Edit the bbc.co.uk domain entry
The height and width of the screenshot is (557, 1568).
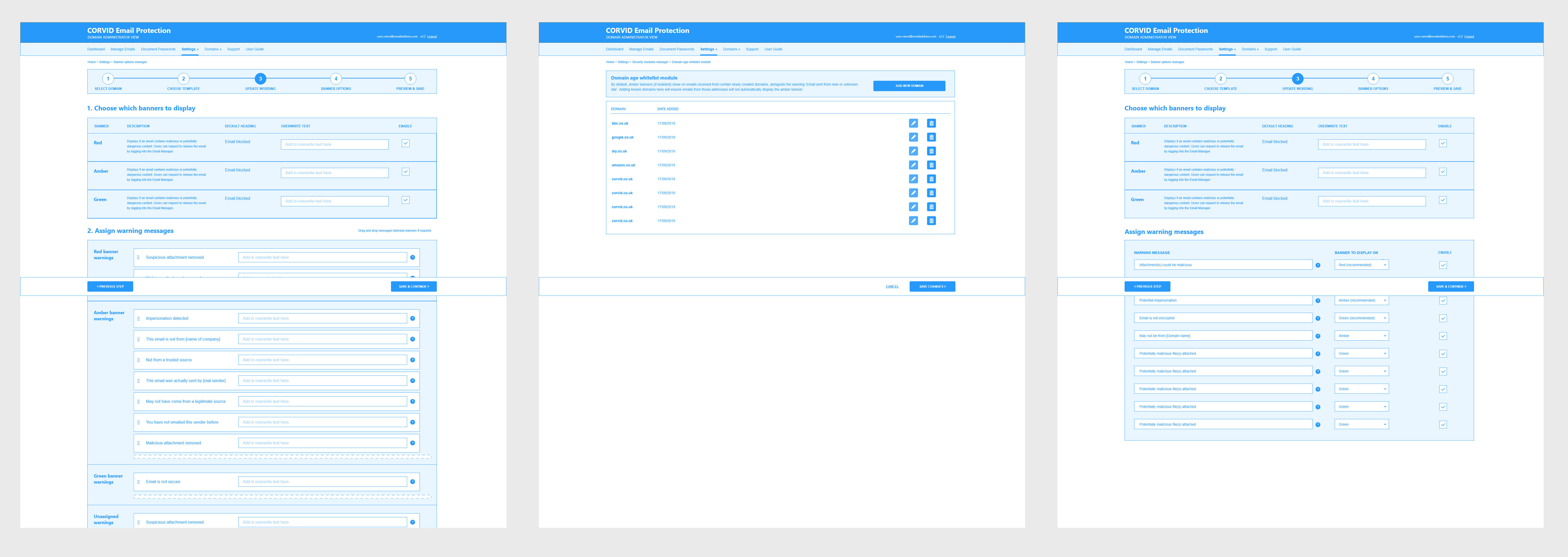(913, 123)
